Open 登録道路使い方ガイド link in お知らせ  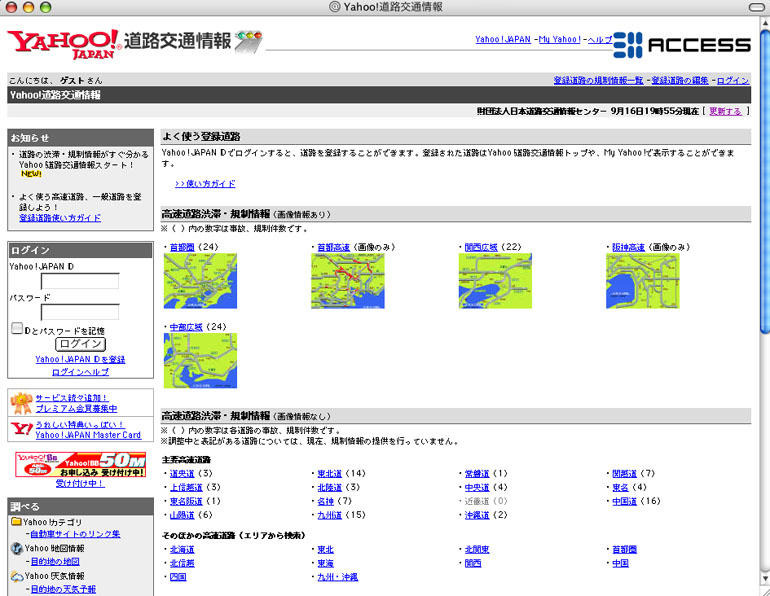[x=60, y=218]
